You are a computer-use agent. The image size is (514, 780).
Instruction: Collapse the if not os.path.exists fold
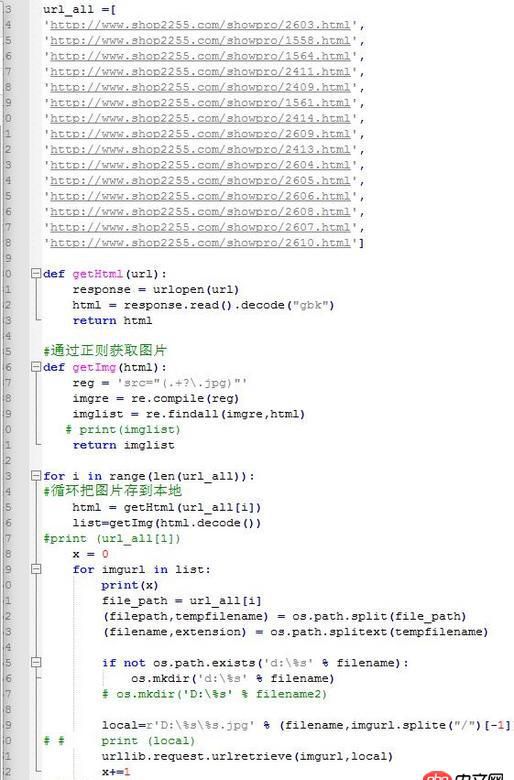coord(36,662)
